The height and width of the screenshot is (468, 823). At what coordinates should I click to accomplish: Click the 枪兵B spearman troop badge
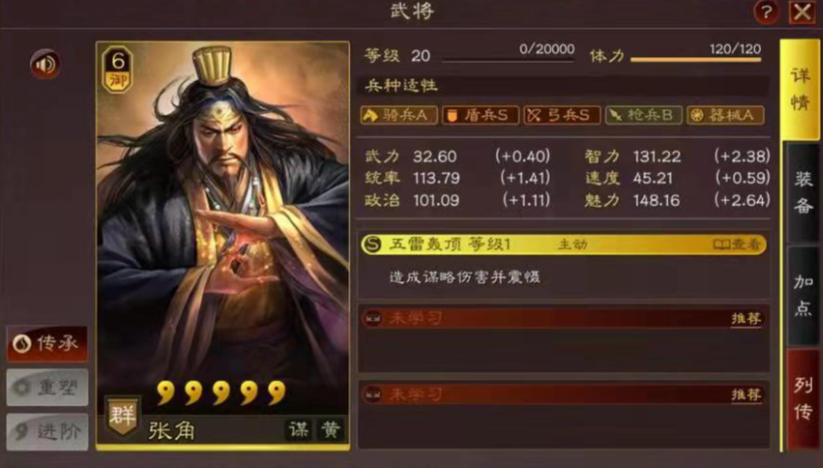point(643,115)
